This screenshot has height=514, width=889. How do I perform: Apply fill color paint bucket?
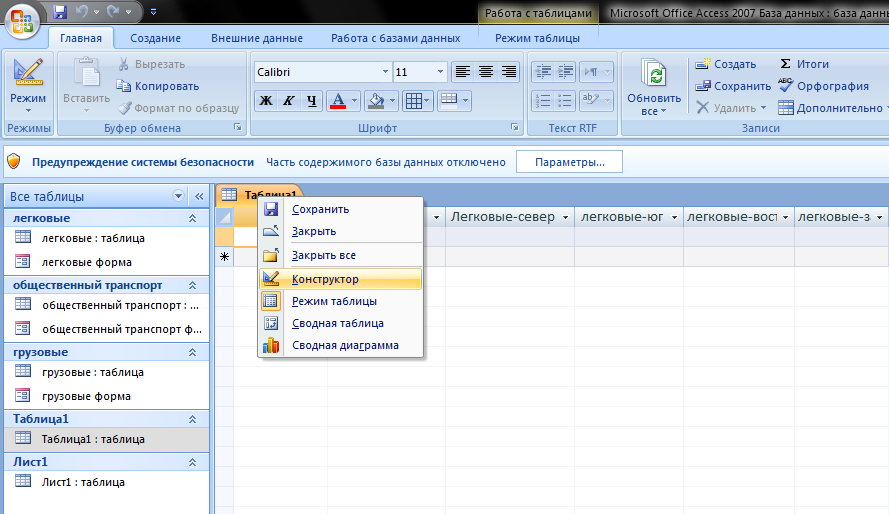tap(376, 101)
